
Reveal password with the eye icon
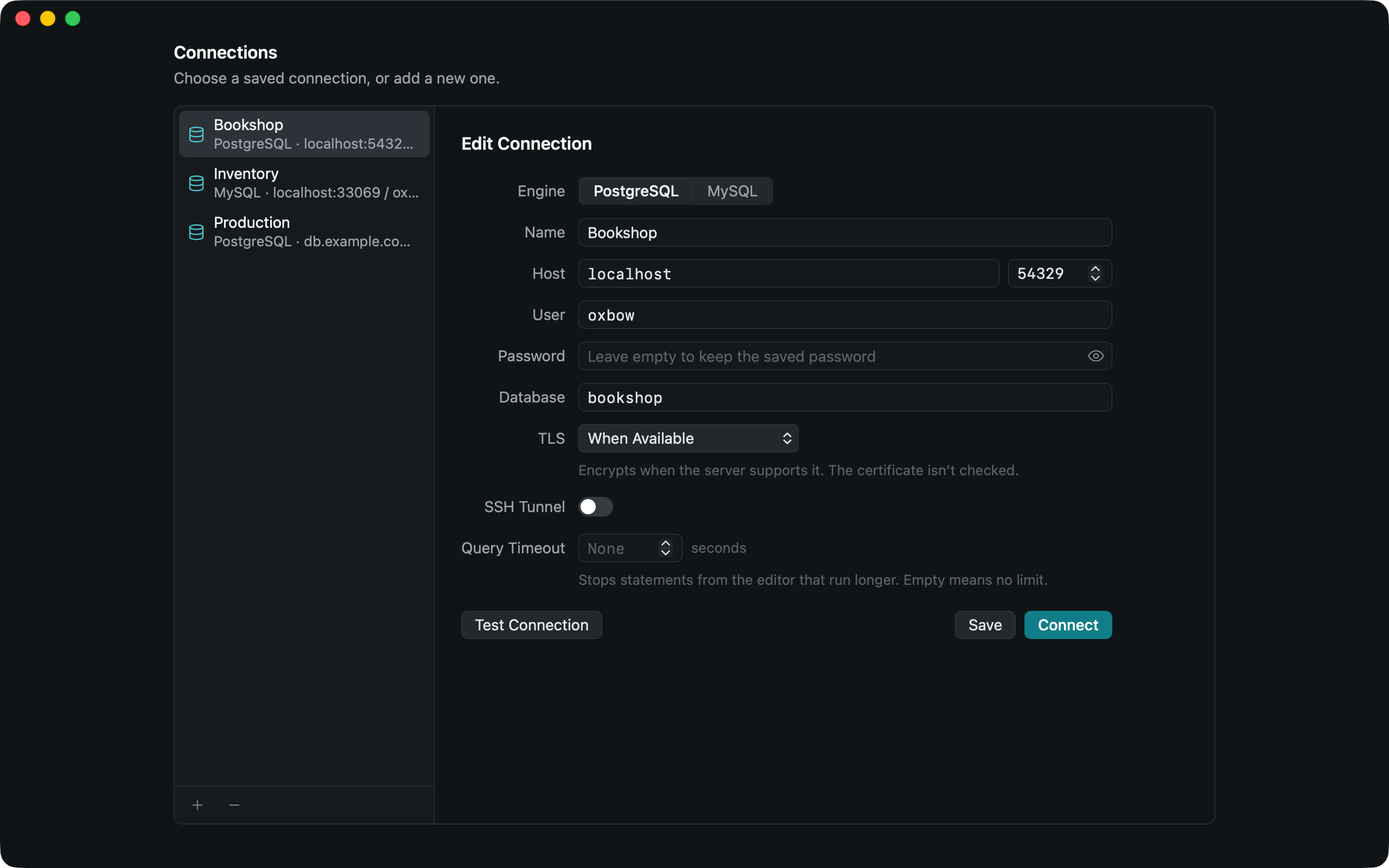click(x=1095, y=356)
